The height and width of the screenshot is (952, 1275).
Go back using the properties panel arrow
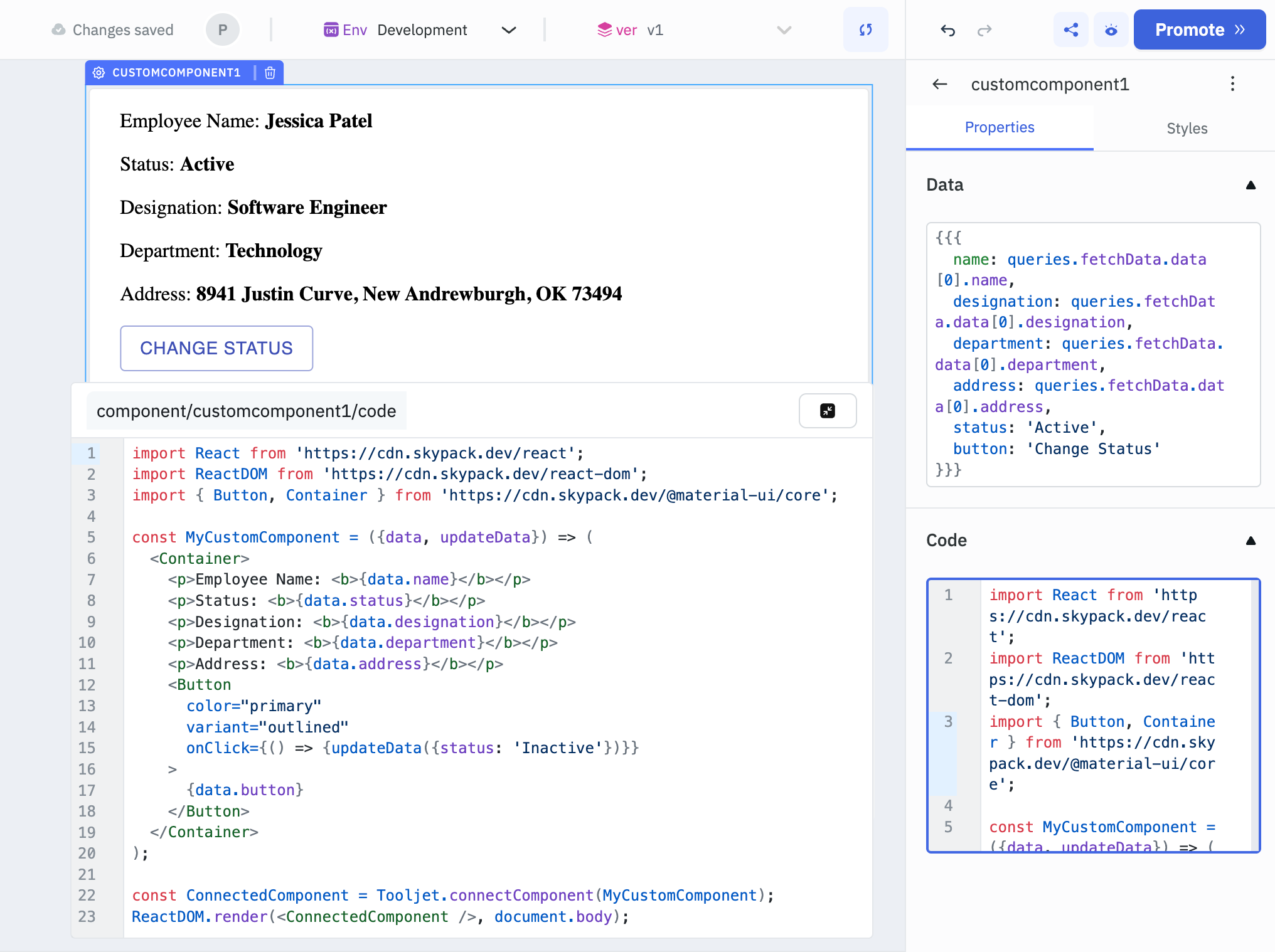click(939, 84)
